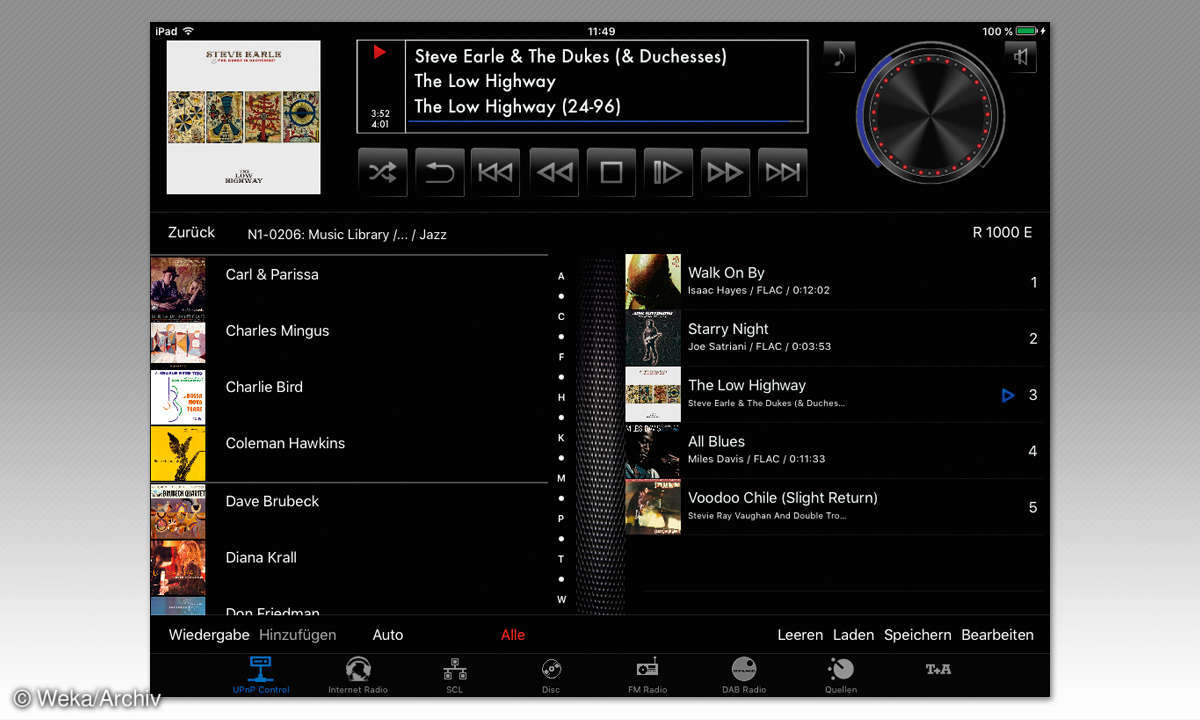The height and width of the screenshot is (720, 1200).
Task: Click the track progress bar
Action: pos(606,122)
